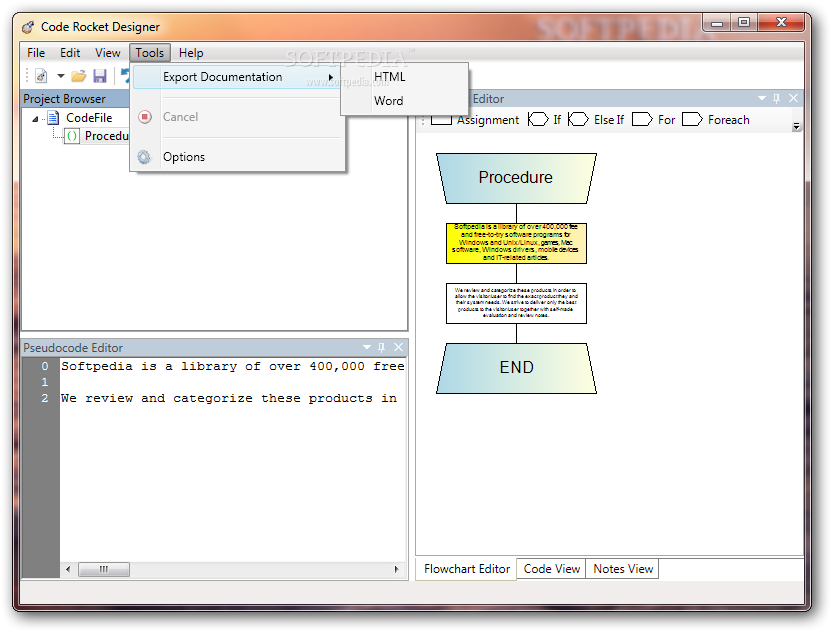The image size is (832, 632).
Task: Click the If label in flowchart toolbar
Action: tap(557, 120)
